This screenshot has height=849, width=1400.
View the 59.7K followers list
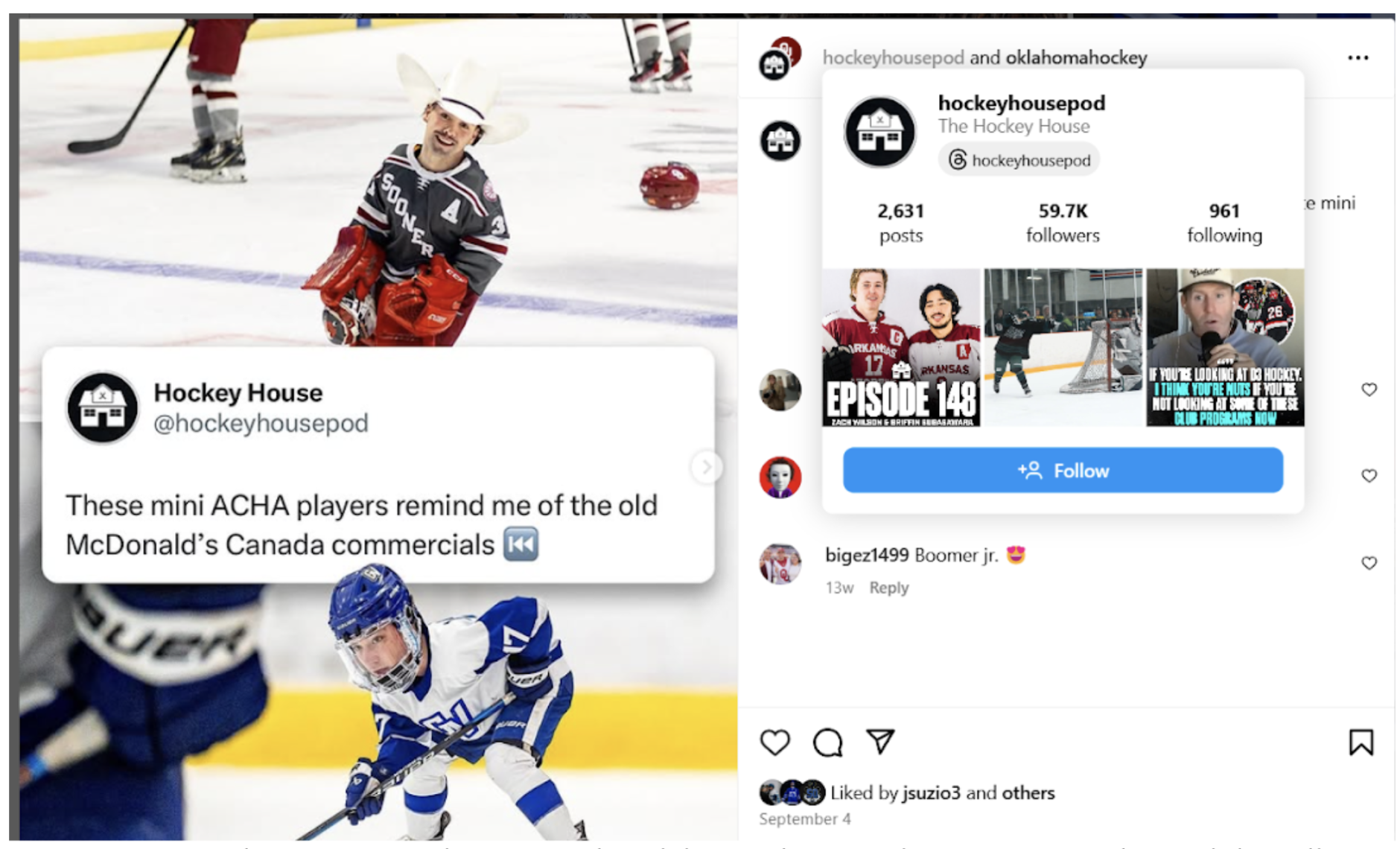tap(1063, 223)
